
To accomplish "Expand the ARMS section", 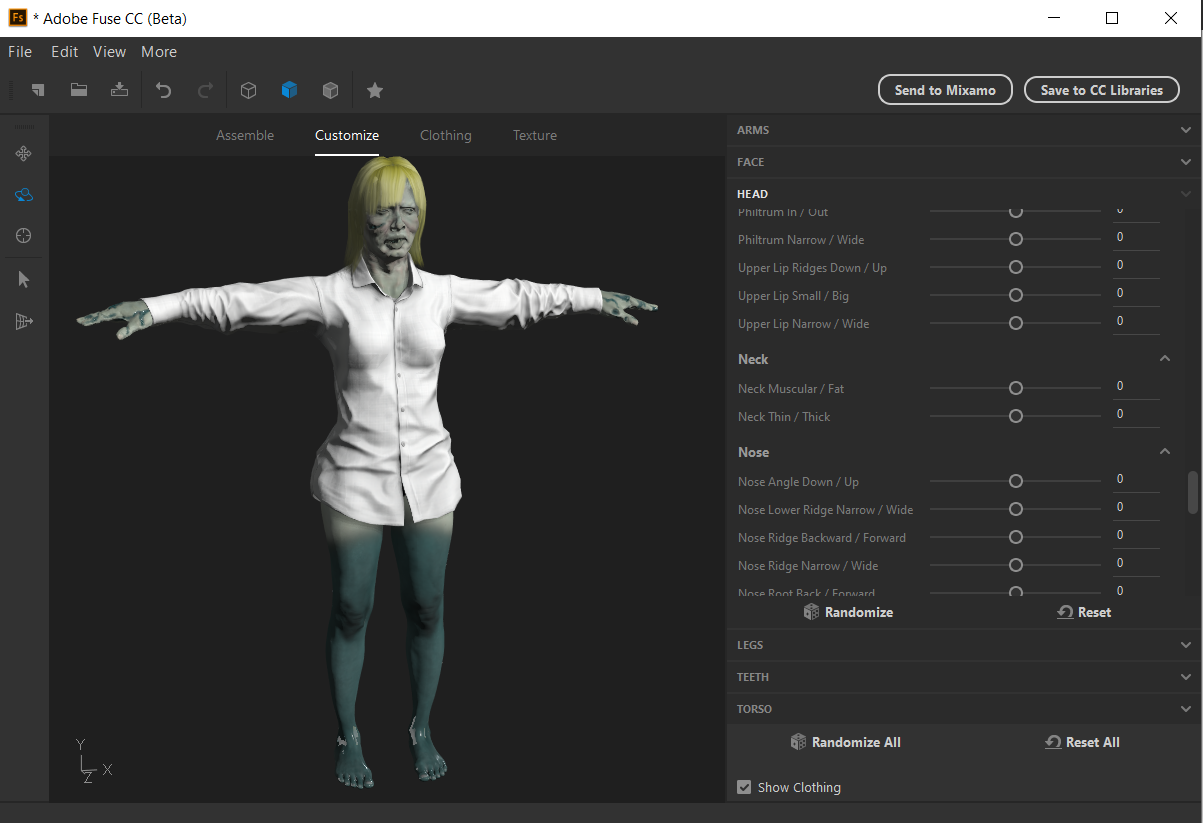I will coord(1186,130).
